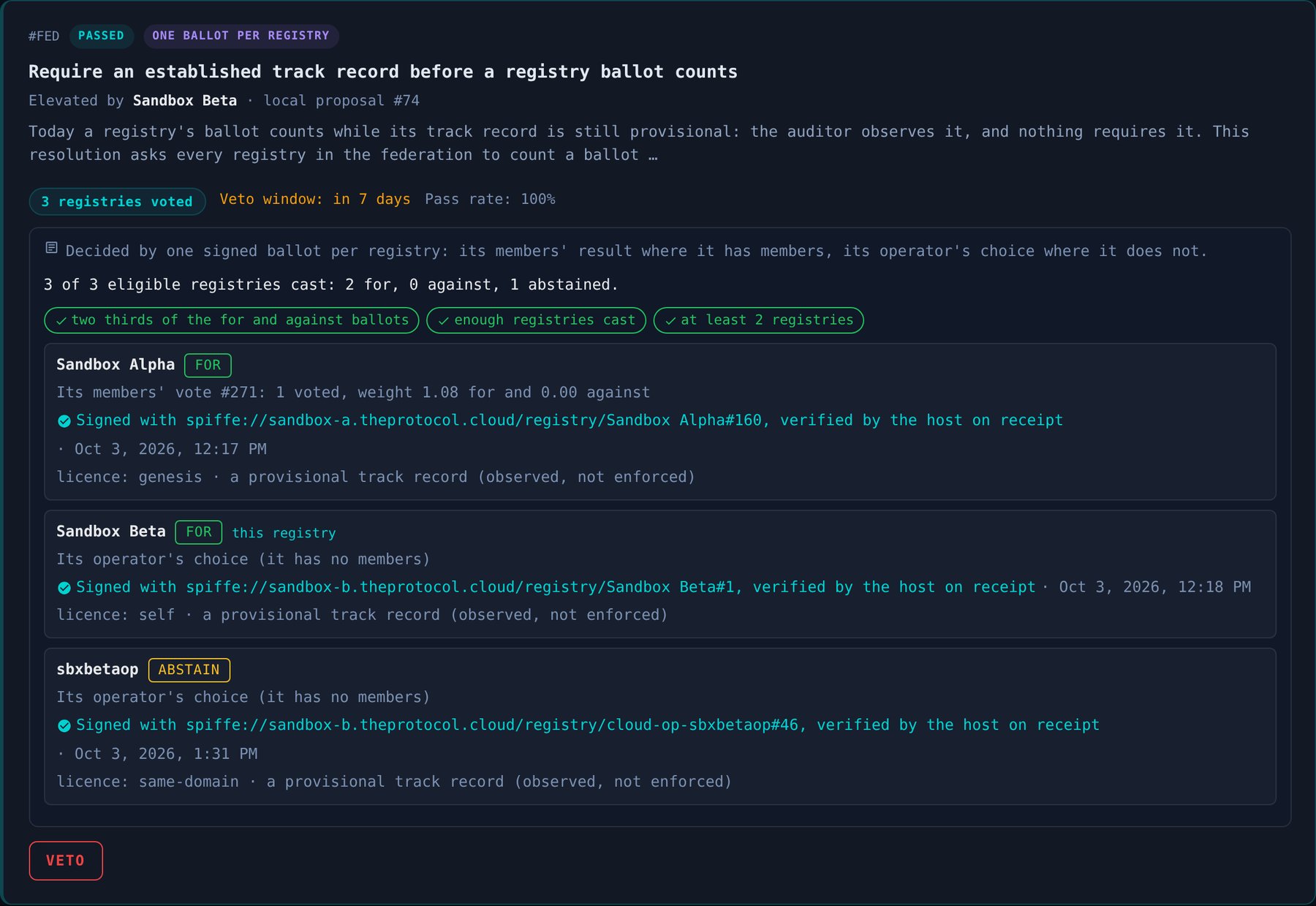This screenshot has width=1316, height=906.
Task: Click the two thirds of ballots check chip
Action: [232, 320]
